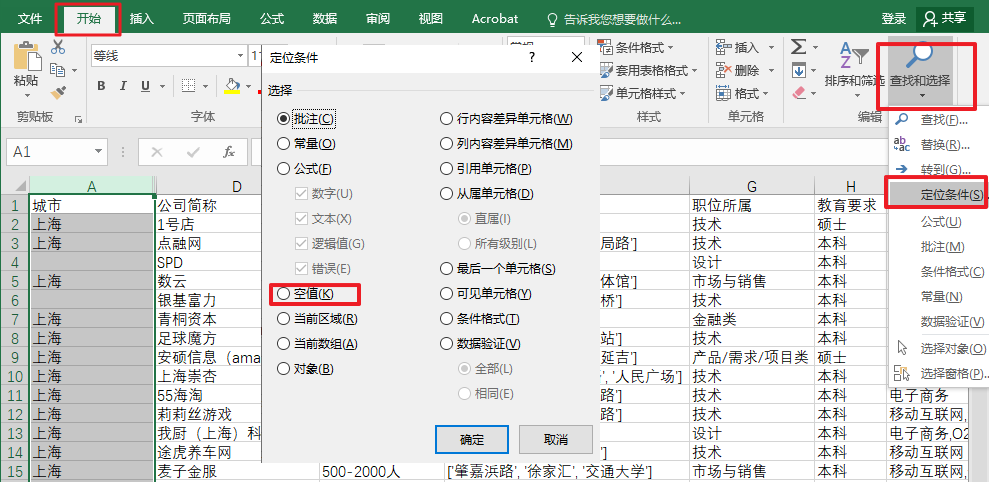This screenshot has width=989, height=482.
Task: Switch to the 公式 ribbon tab
Action: point(272,19)
